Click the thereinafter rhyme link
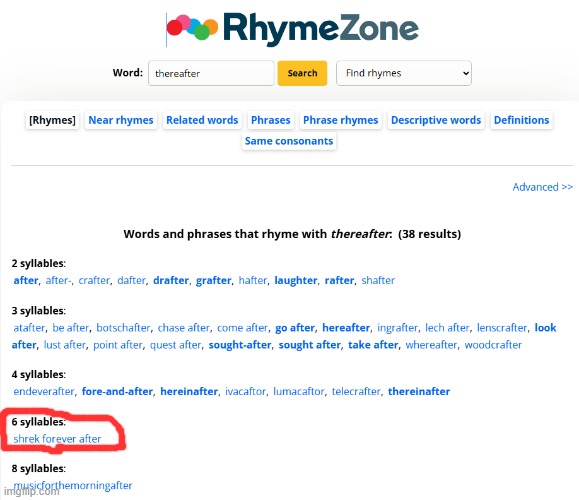579x500 pixels. pyautogui.click(x=419, y=391)
